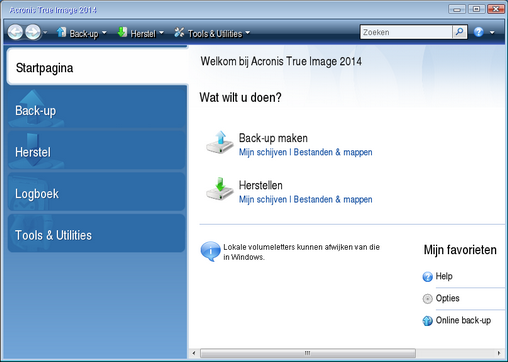Click the Mijn favorieten heading
The height and width of the screenshot is (362, 508).
point(460,250)
